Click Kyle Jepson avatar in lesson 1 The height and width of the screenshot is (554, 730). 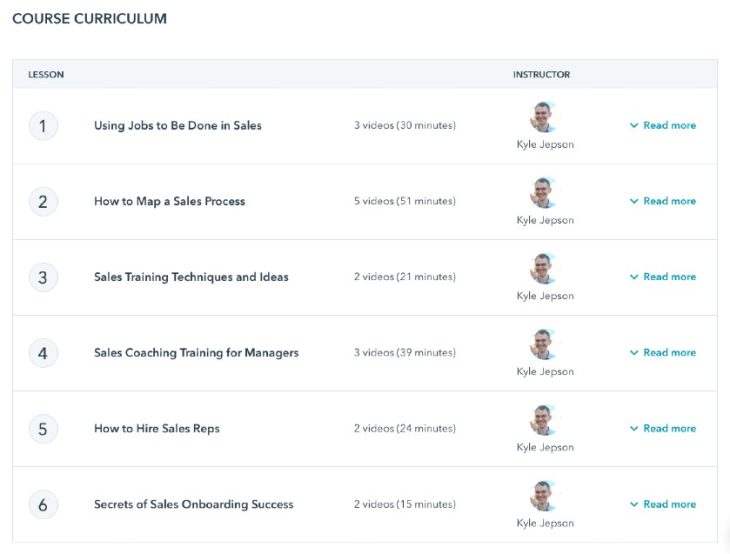[x=544, y=118]
